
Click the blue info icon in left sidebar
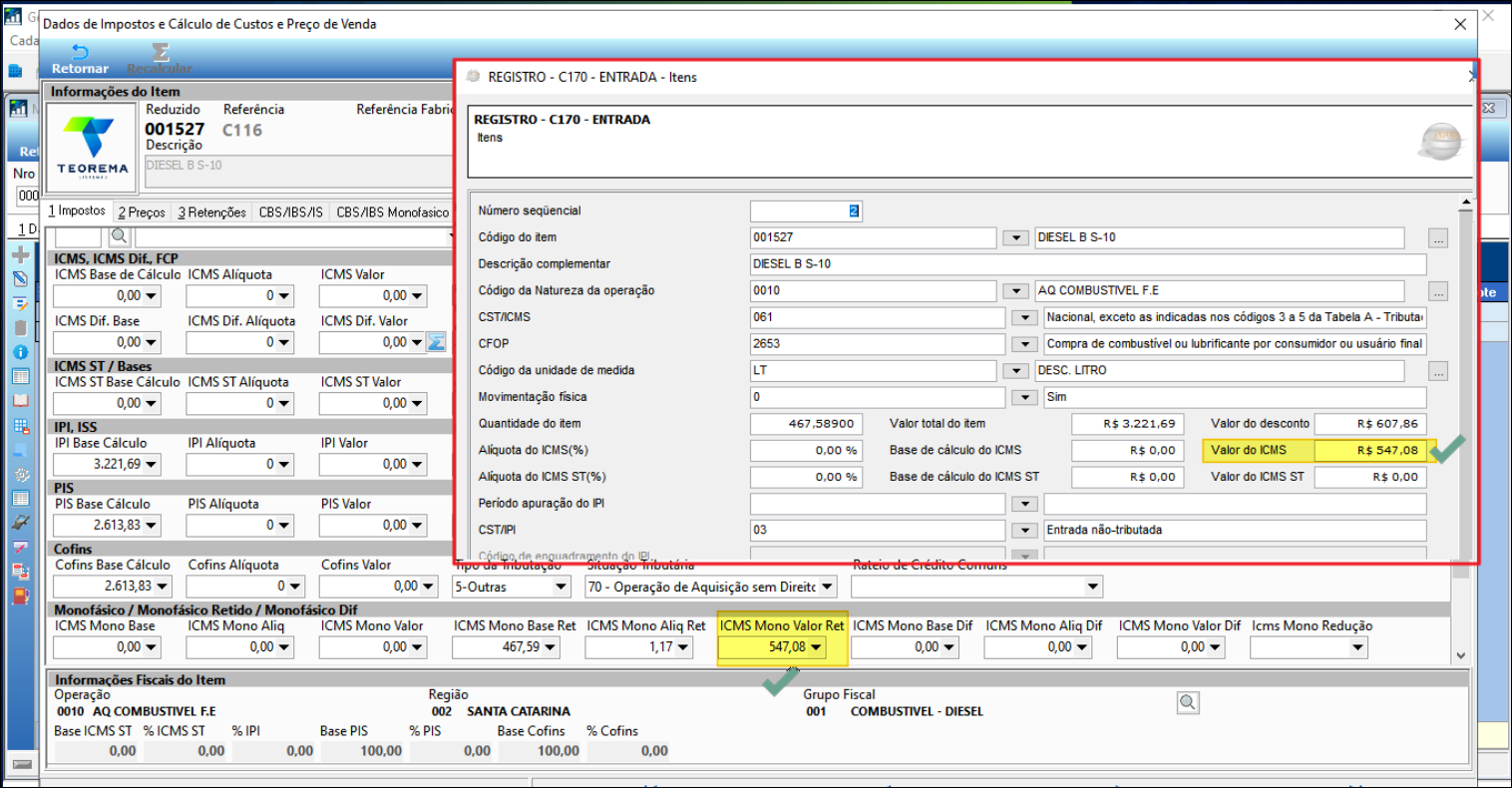(x=20, y=352)
